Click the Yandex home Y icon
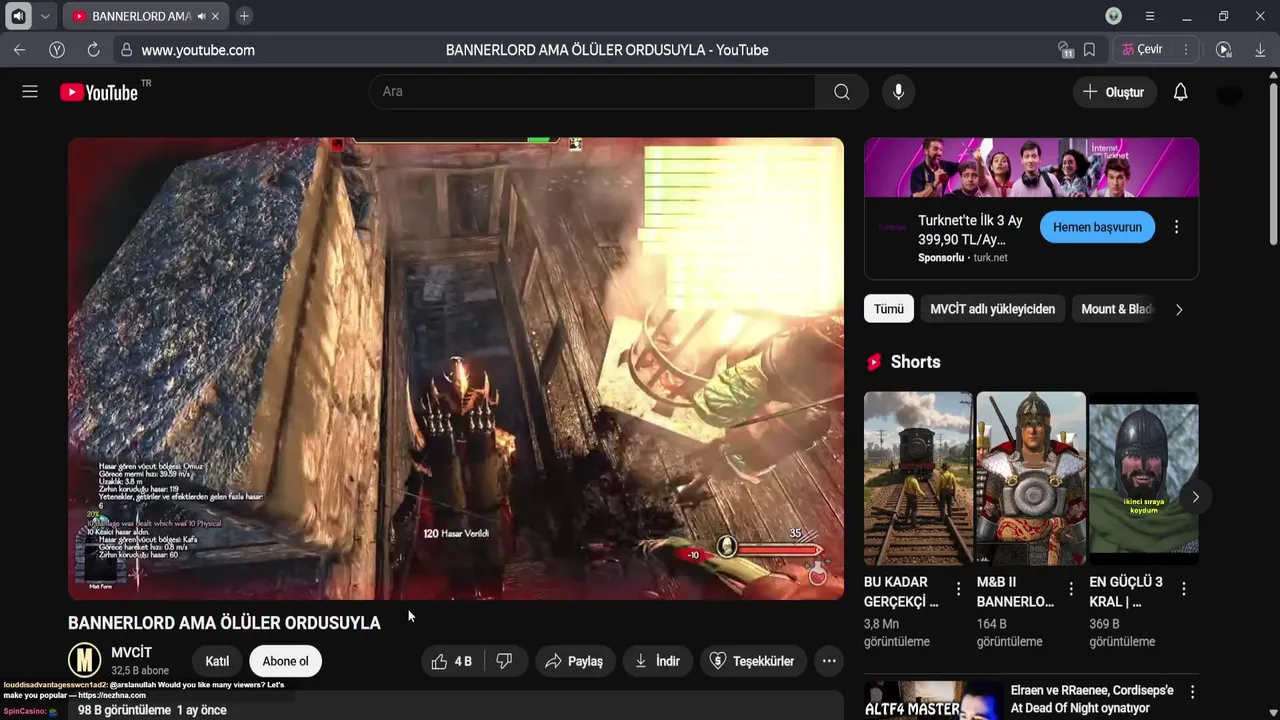The width and height of the screenshot is (1280, 720). click(x=57, y=50)
